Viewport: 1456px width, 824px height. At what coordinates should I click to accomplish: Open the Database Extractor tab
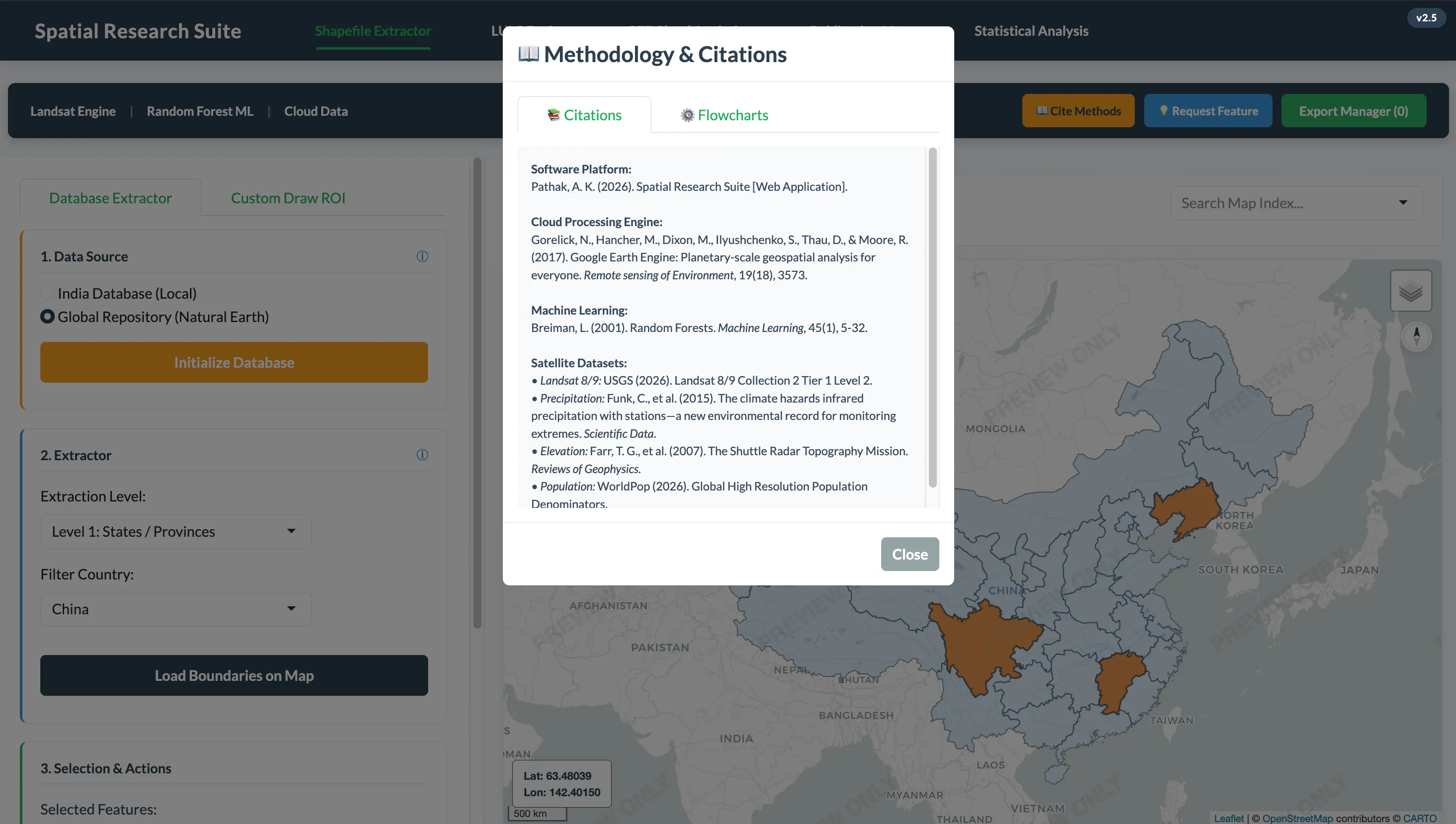click(110, 198)
